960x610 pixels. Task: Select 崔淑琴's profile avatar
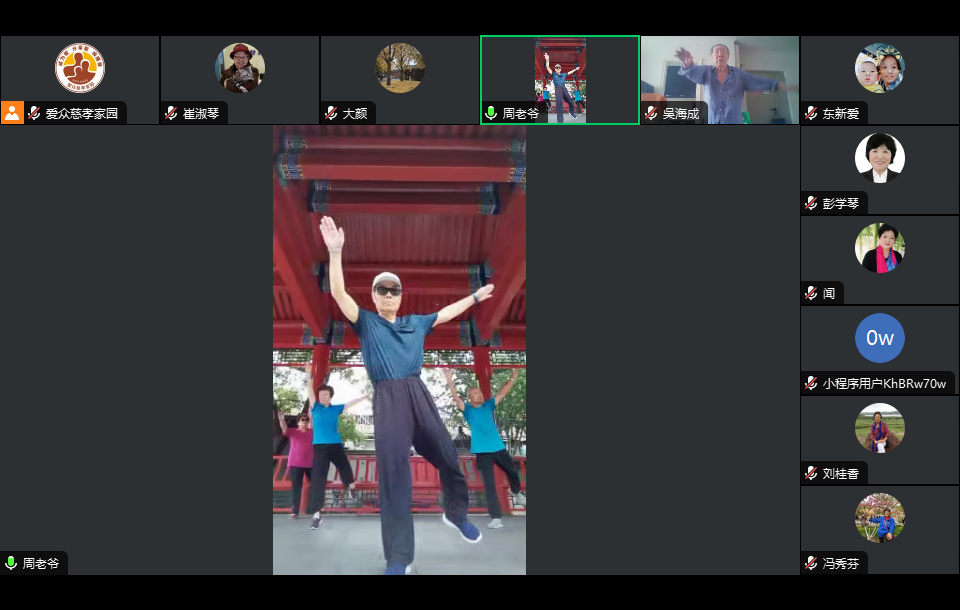pyautogui.click(x=240, y=68)
